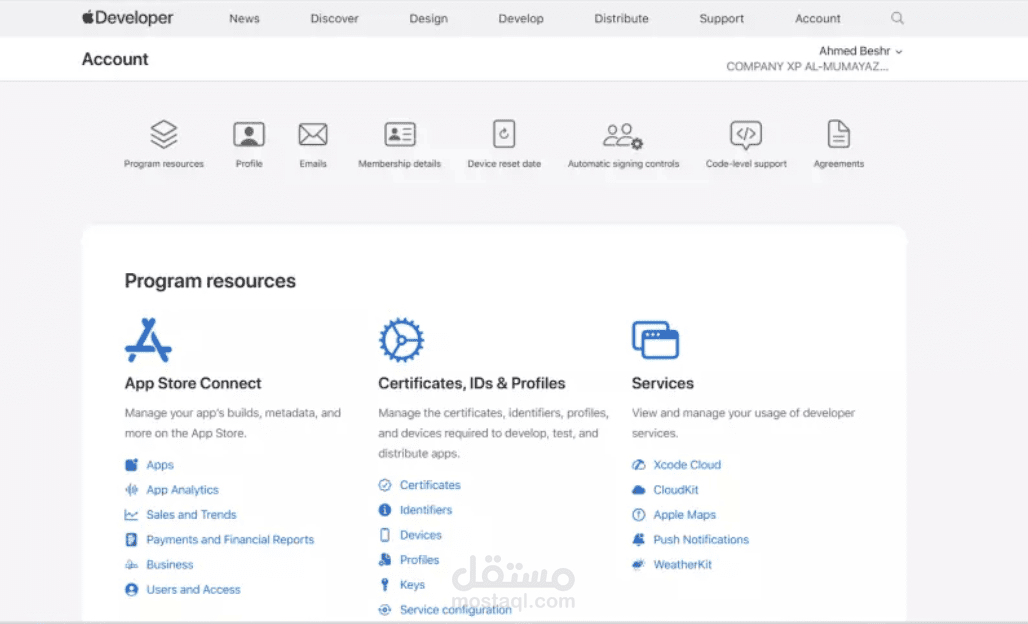Open the Push Notifications link
The height and width of the screenshot is (624, 1028).
point(701,539)
